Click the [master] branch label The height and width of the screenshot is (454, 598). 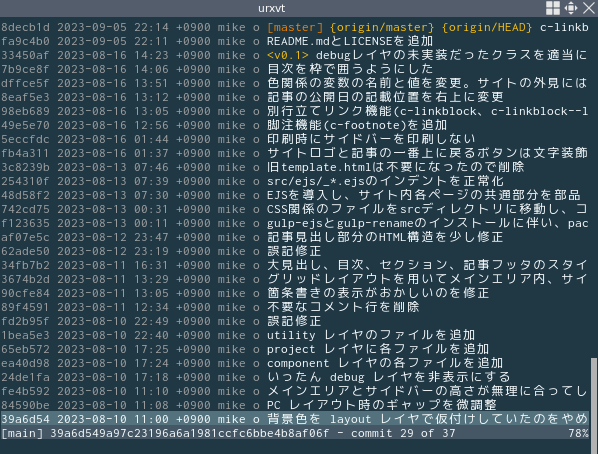(x=295, y=27)
